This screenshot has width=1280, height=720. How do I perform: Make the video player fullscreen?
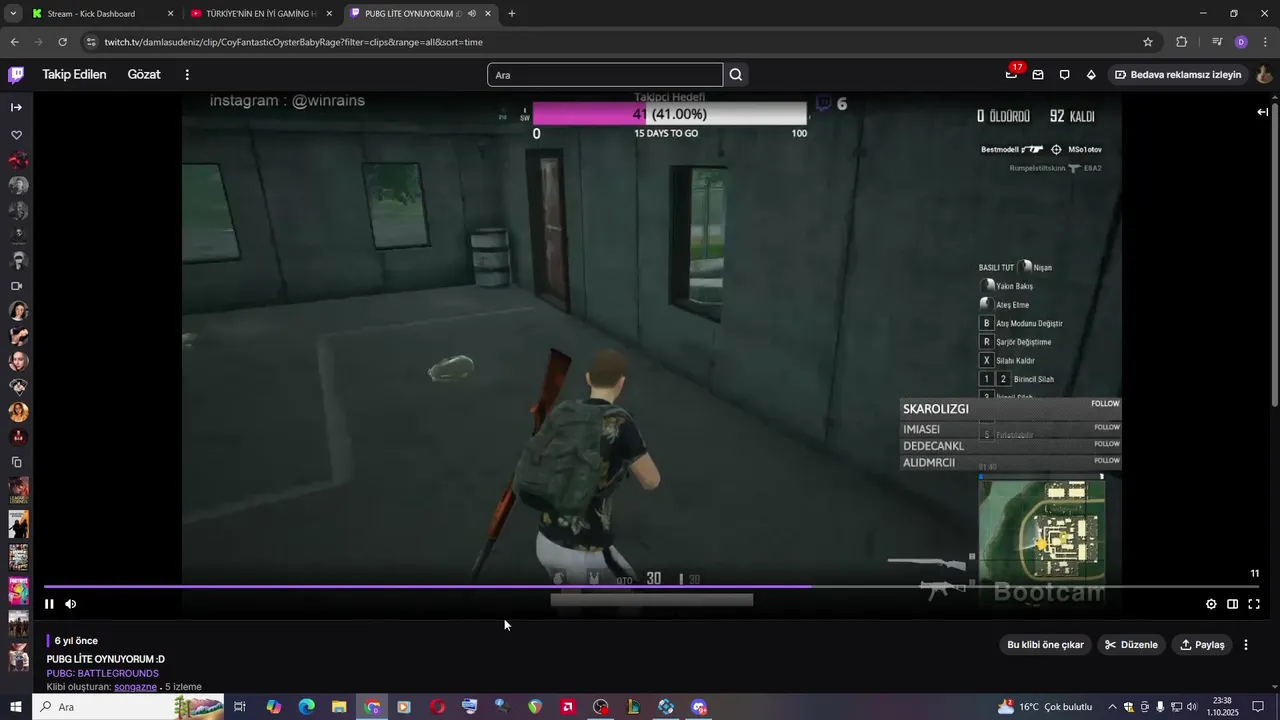tap(1254, 604)
